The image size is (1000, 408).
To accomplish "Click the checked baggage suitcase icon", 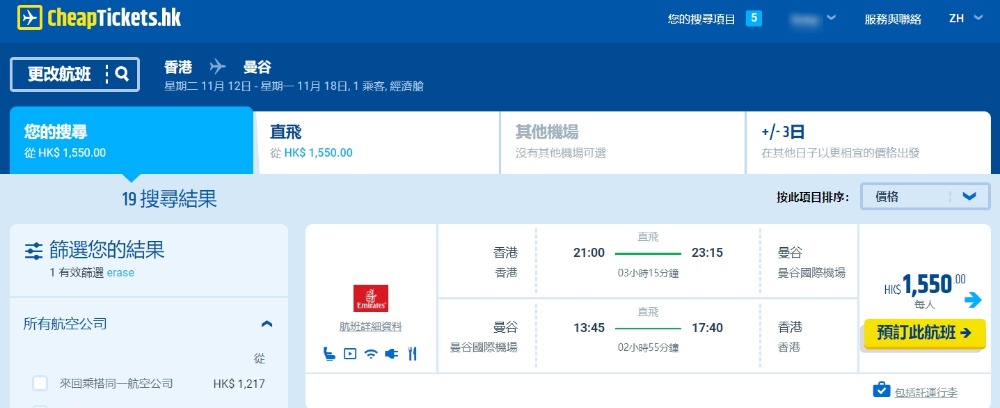I will coord(881,389).
